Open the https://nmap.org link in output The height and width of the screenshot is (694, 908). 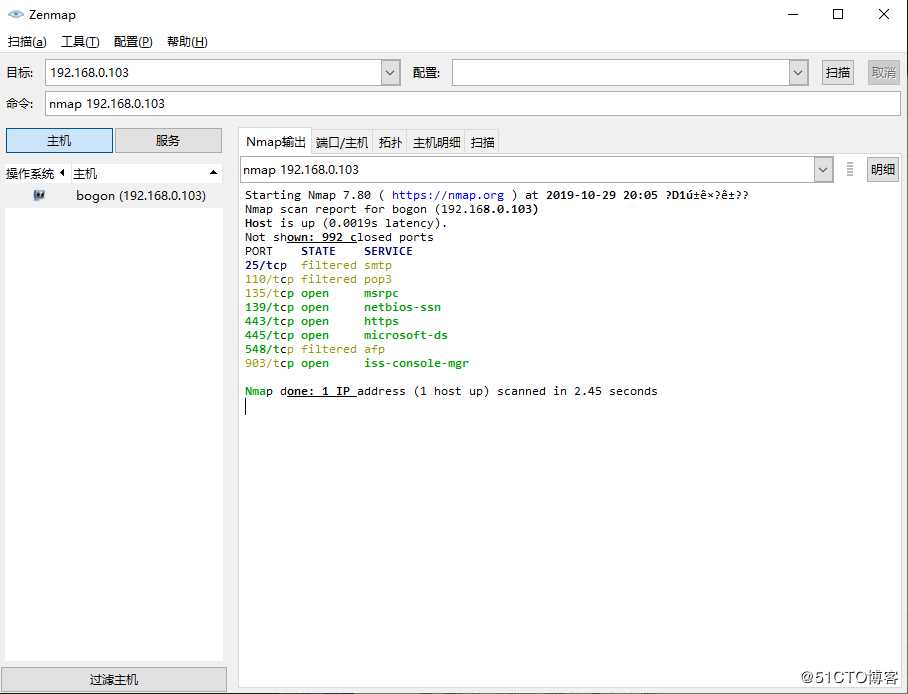pos(448,195)
